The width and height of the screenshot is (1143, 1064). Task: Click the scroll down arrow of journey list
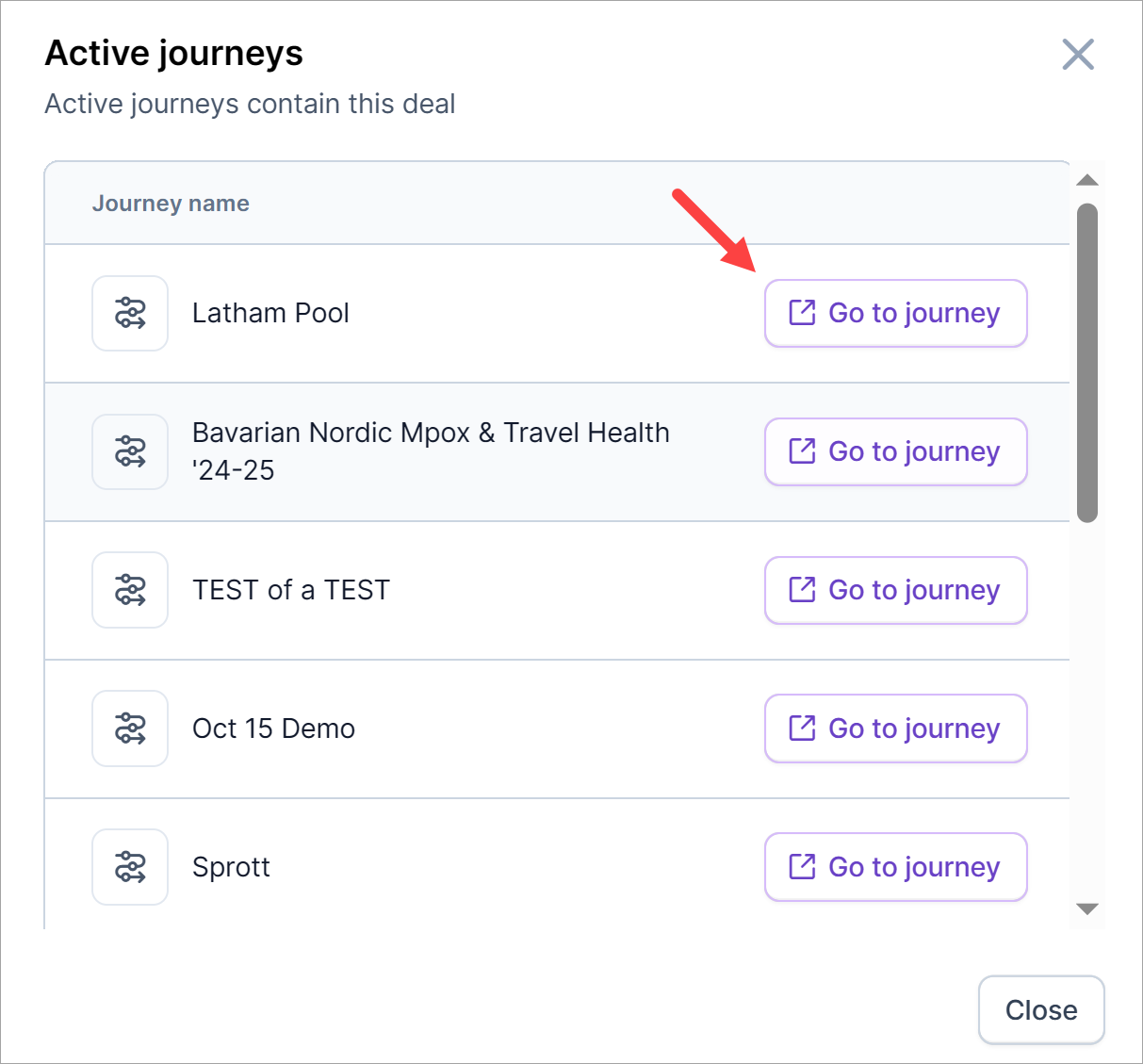1087,909
